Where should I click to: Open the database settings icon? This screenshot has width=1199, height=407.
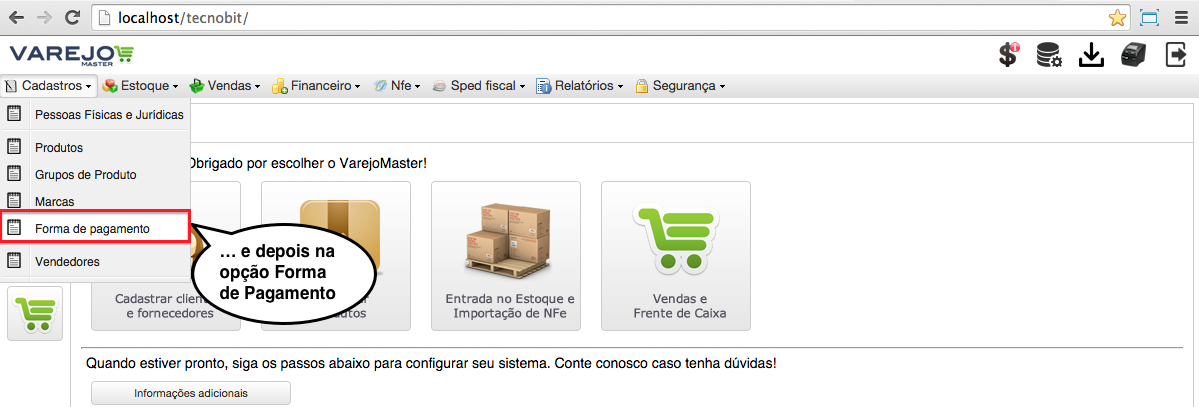[1048, 55]
